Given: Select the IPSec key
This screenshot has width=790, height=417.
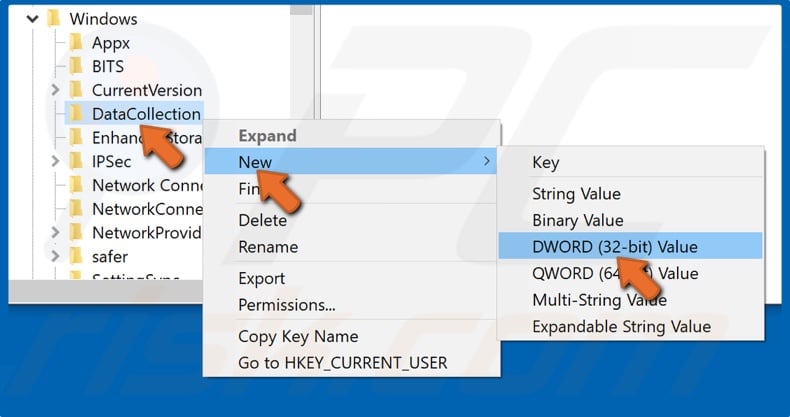Looking at the screenshot, I should [111, 162].
